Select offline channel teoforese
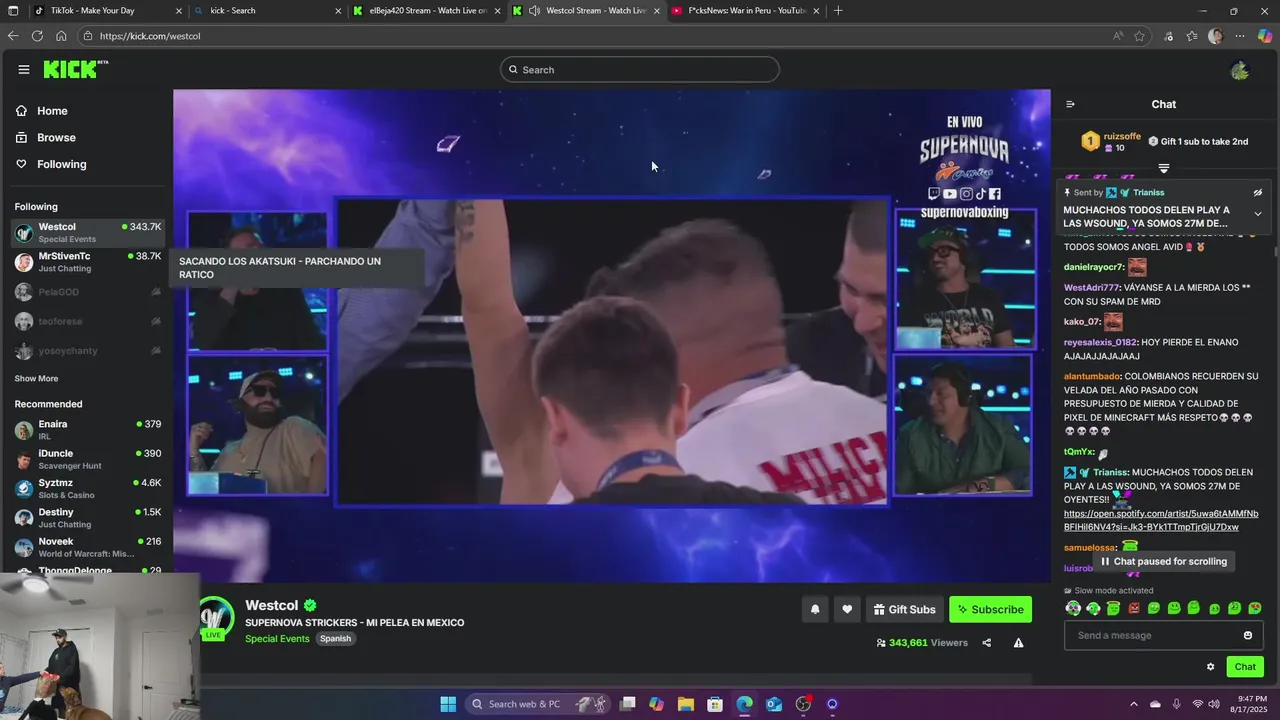The height and width of the screenshot is (720, 1280). [87, 322]
